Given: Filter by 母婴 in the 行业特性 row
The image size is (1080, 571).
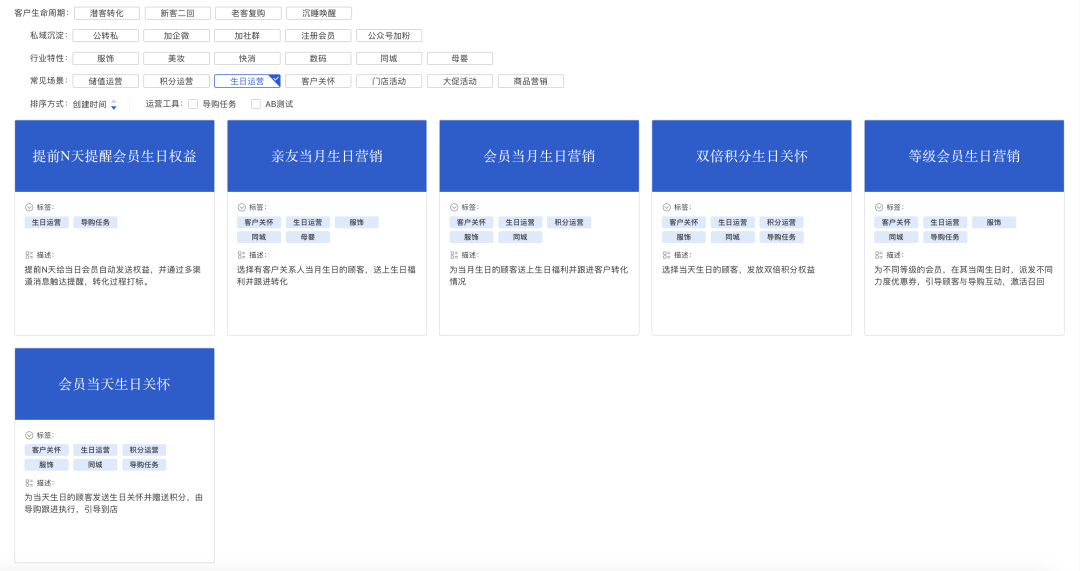Looking at the screenshot, I should [x=460, y=59].
